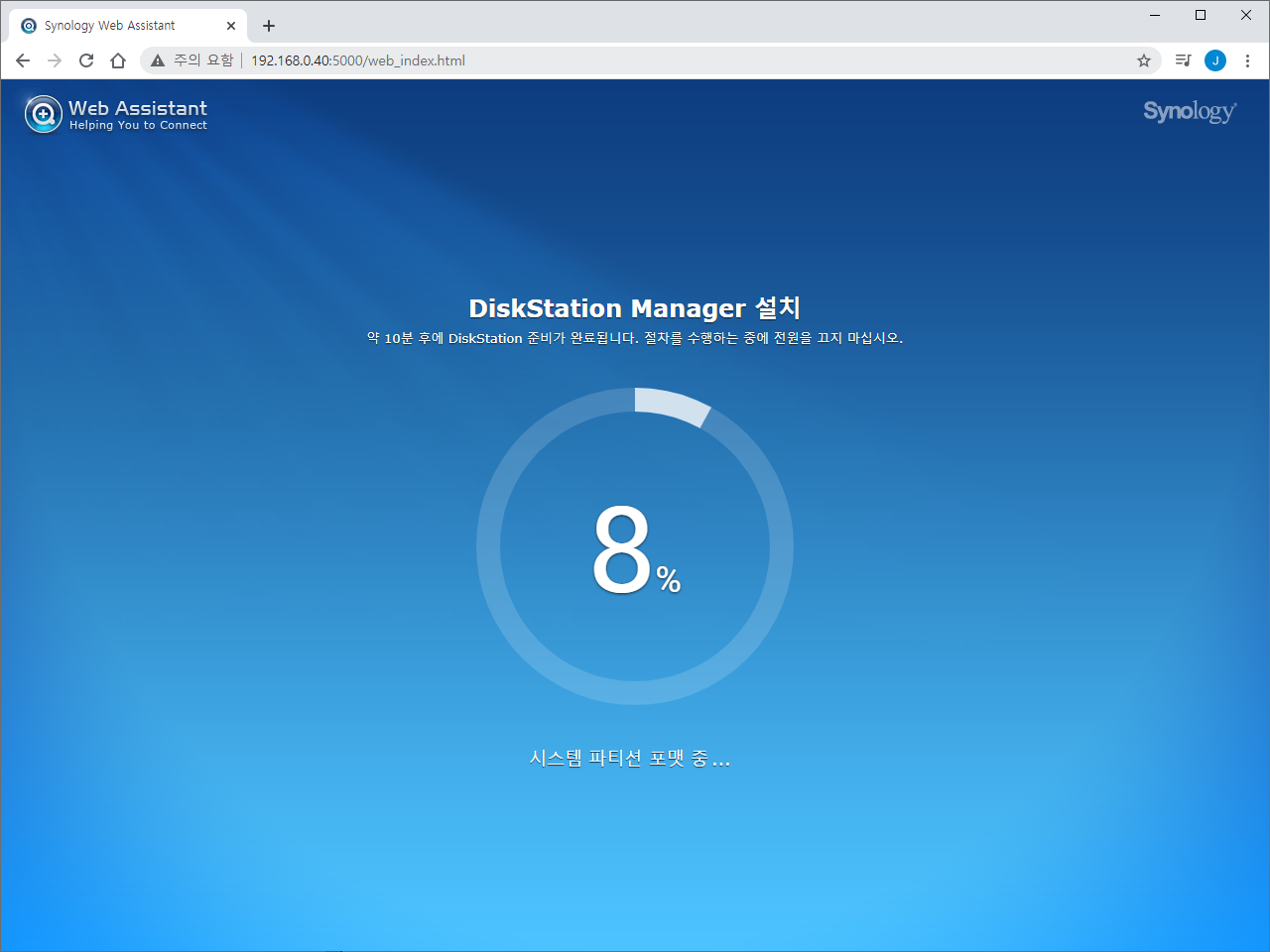Select the Synology Web Assistant tab
The width and height of the screenshot is (1270, 952).
129,26
